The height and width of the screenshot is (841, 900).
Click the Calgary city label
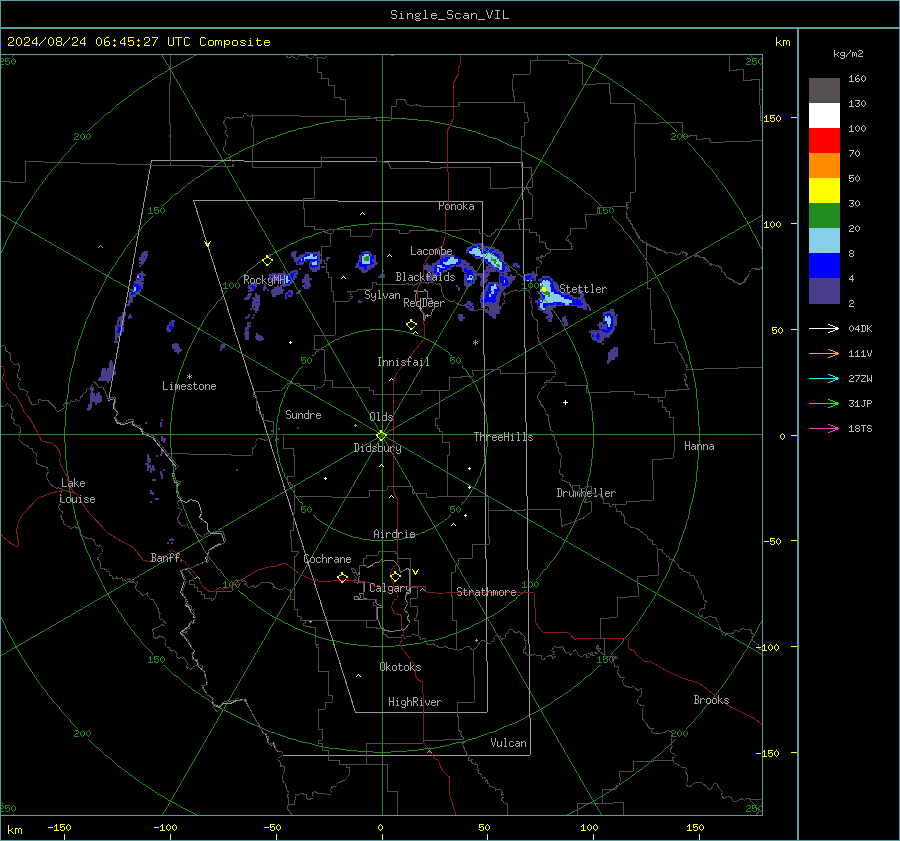click(x=390, y=588)
